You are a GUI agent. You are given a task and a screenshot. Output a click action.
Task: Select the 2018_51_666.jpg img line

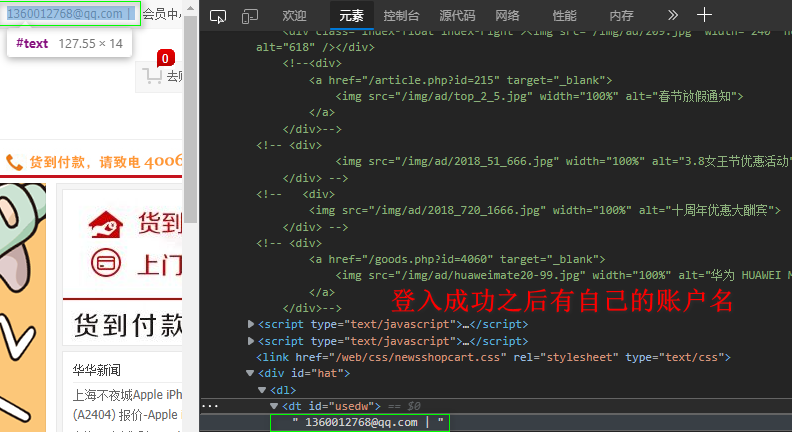[563, 162]
